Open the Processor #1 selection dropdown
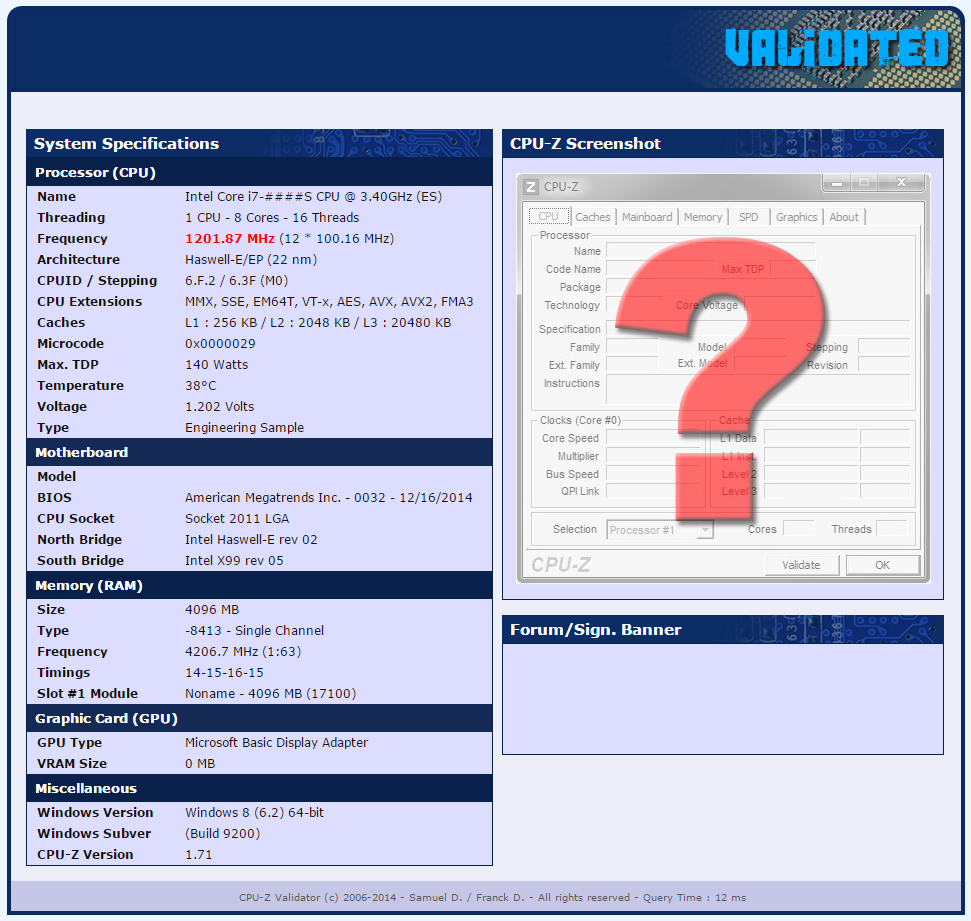Viewport: 971px width, 921px height. [x=660, y=530]
